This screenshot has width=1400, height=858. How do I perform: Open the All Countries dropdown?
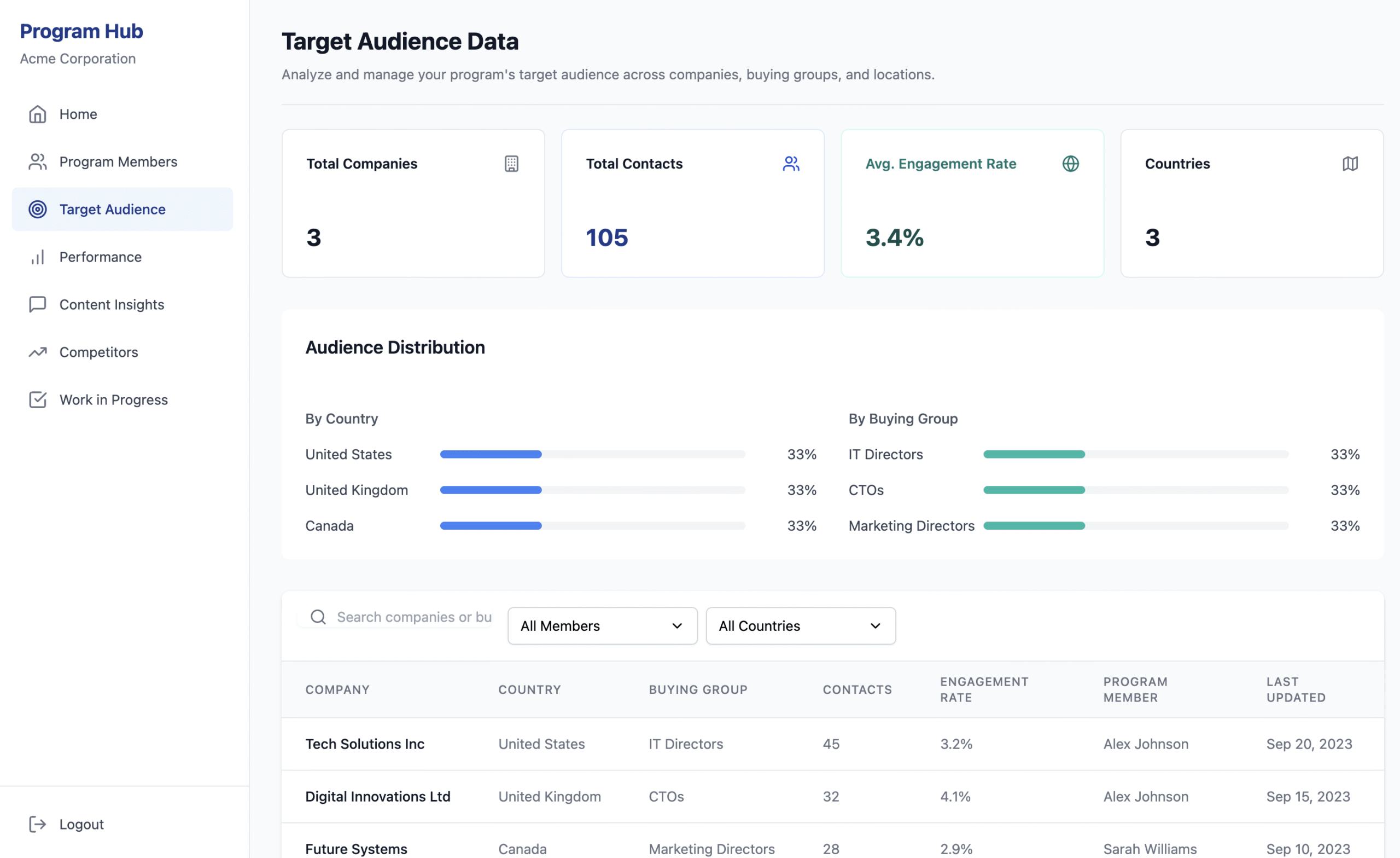coord(801,626)
